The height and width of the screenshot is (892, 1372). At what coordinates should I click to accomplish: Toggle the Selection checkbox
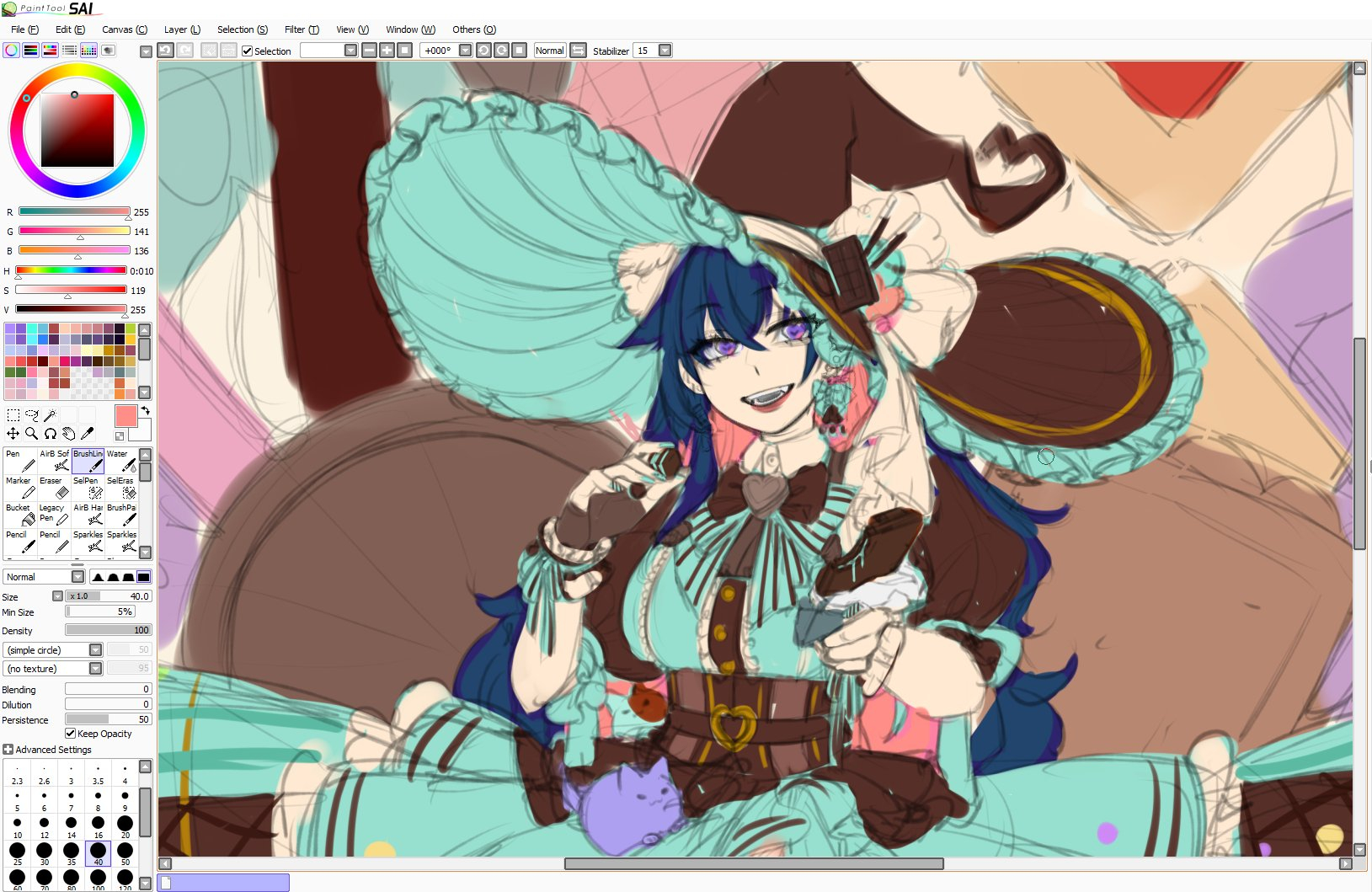click(x=248, y=51)
